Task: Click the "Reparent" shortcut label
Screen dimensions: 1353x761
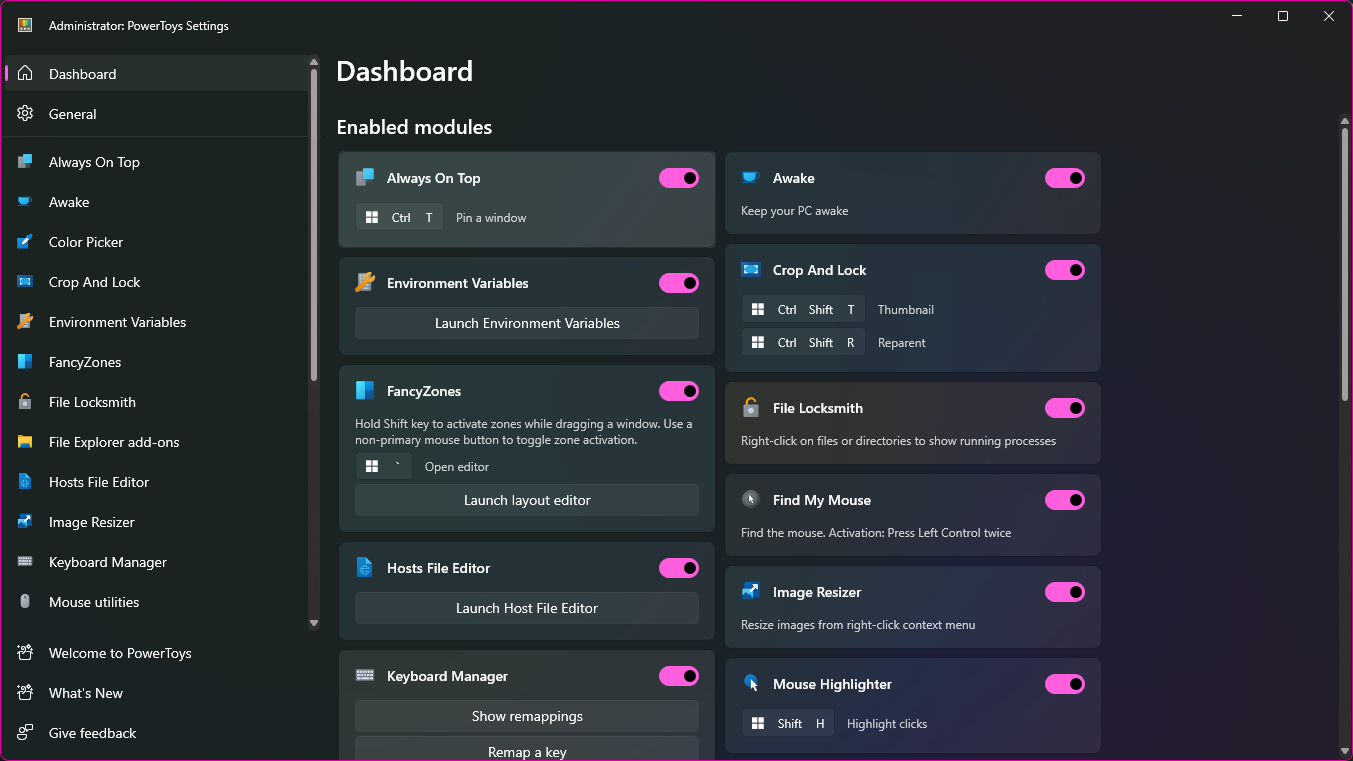Action: click(x=902, y=343)
